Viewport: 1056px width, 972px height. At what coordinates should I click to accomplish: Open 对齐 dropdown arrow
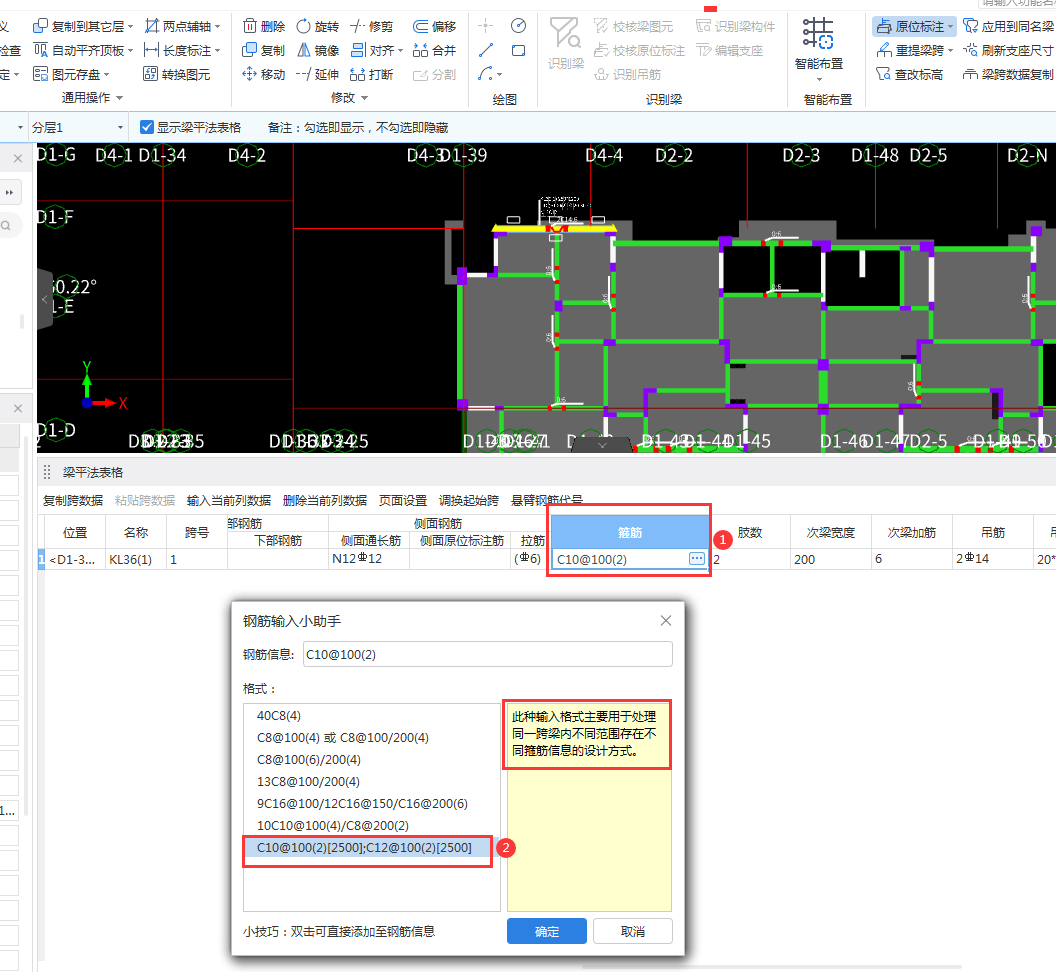(400, 51)
